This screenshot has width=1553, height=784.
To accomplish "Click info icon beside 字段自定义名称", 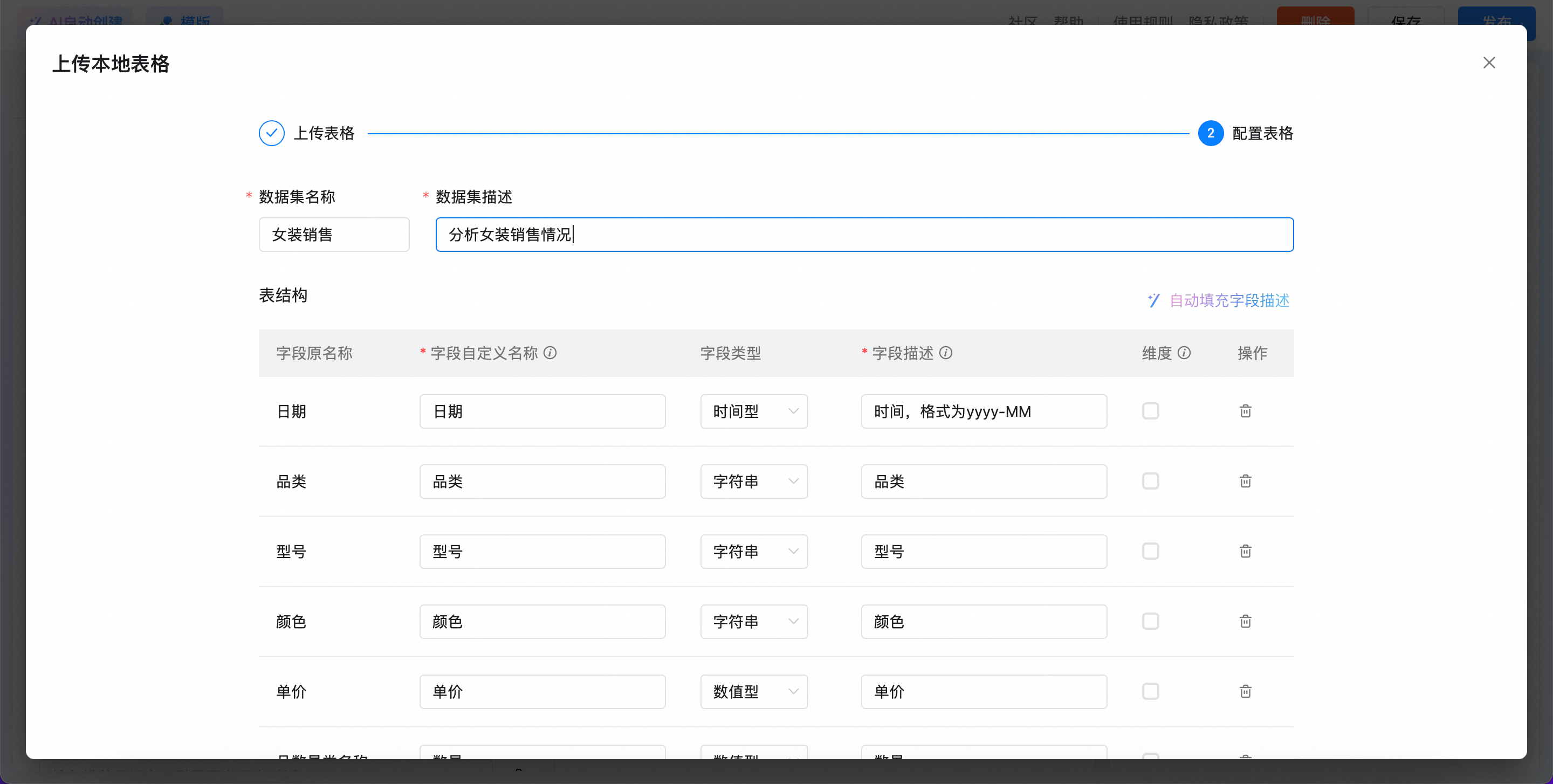I will click(550, 353).
